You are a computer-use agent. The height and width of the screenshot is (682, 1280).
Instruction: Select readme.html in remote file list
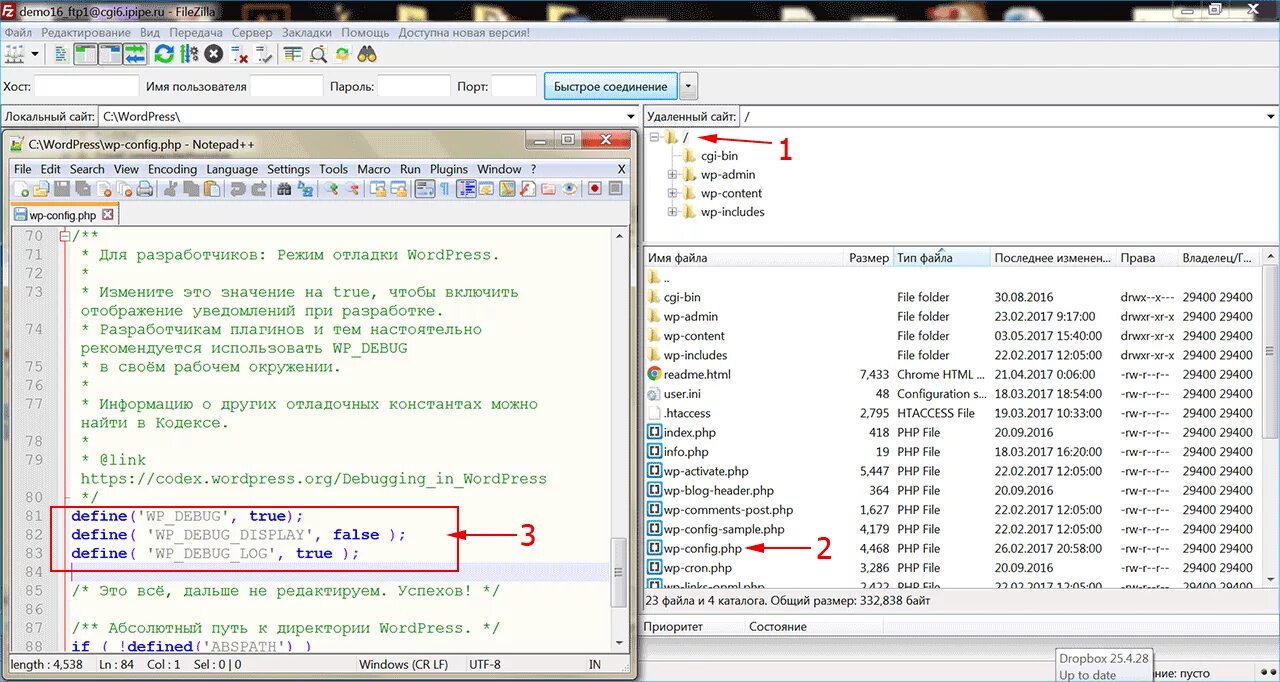[697, 374]
